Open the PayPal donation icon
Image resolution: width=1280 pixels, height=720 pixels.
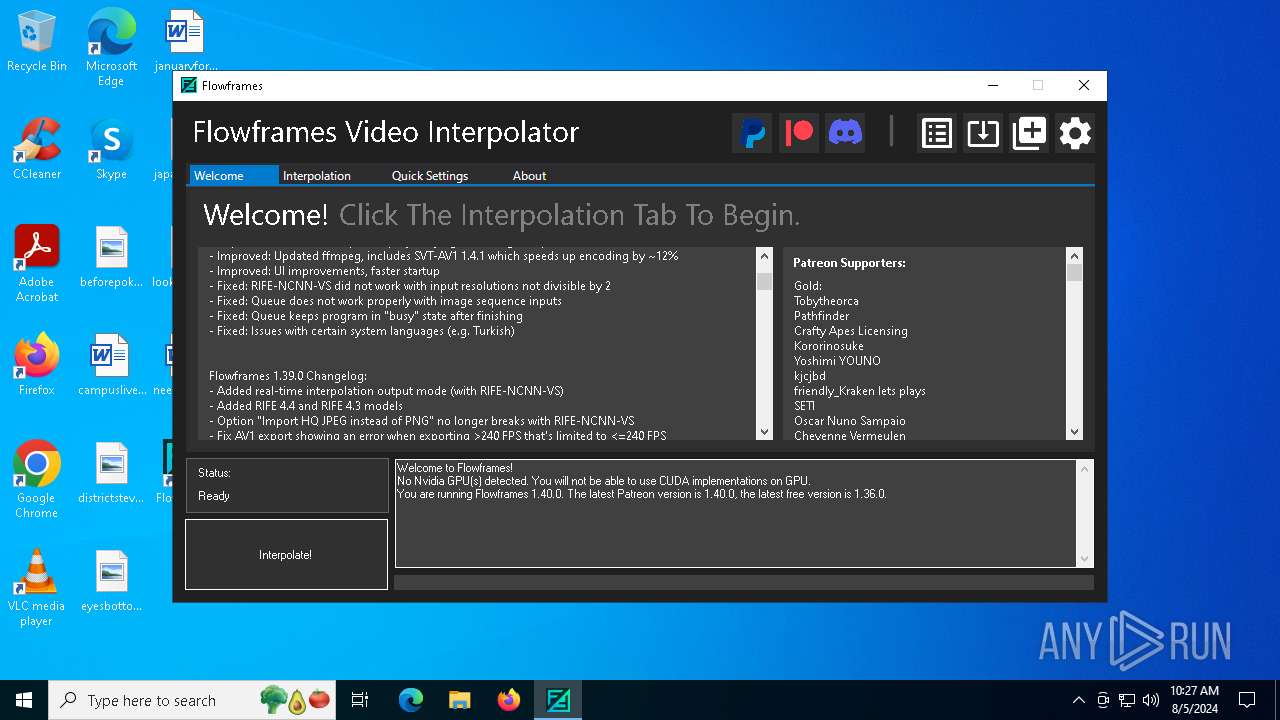(x=752, y=133)
